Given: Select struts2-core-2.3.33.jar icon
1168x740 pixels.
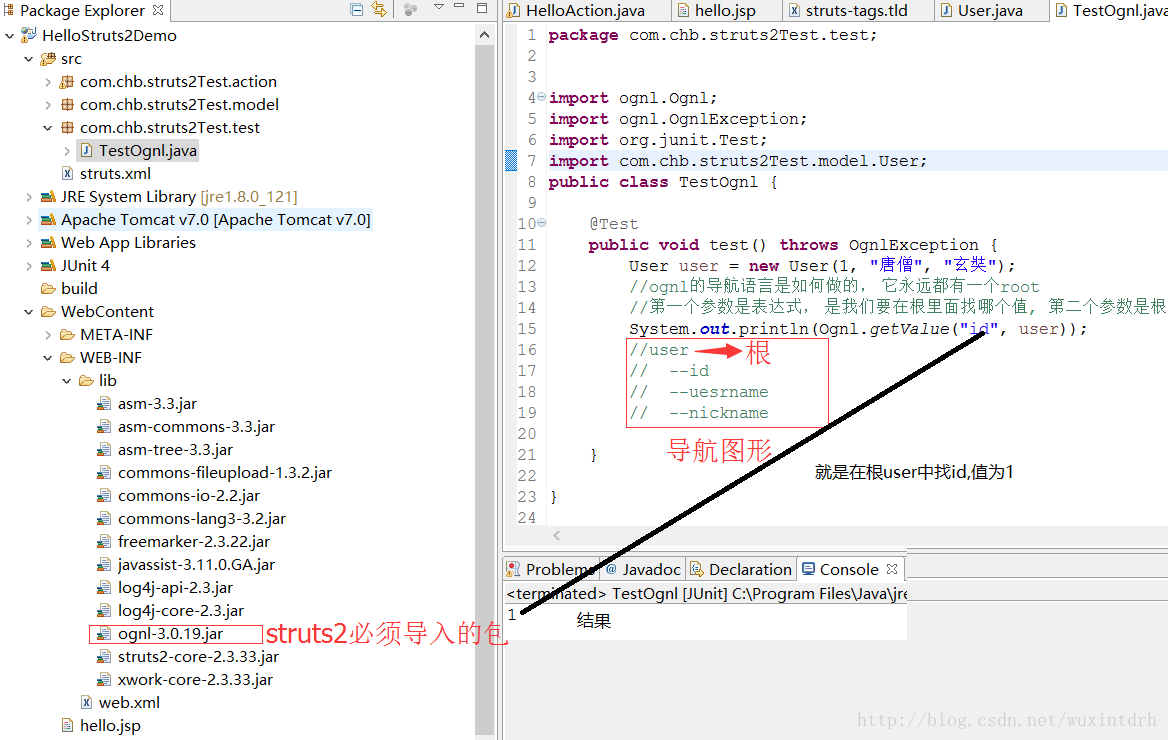Looking at the screenshot, I should click(104, 657).
